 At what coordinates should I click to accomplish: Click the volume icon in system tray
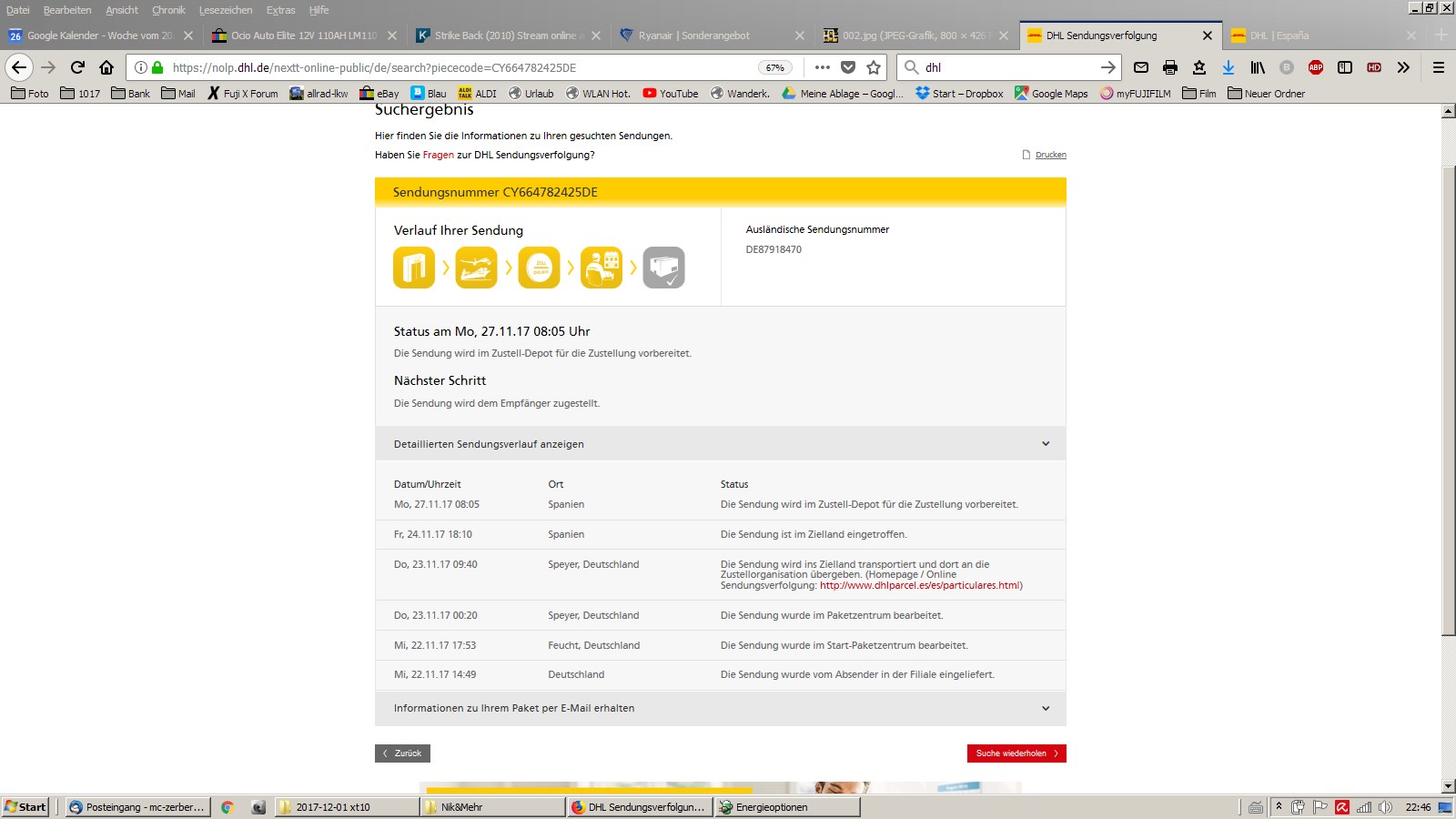(1386, 807)
